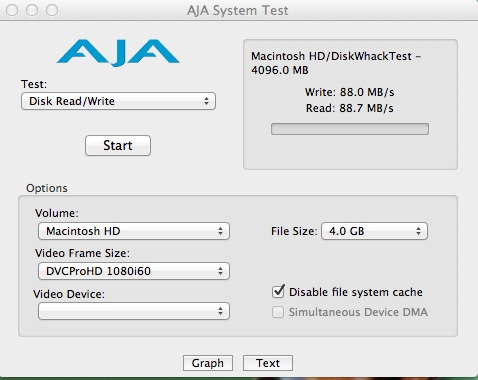Open Video Frame Size DVCProHD 1080i60 dropdown
Viewport: 478px width, 380px height.
point(134,271)
